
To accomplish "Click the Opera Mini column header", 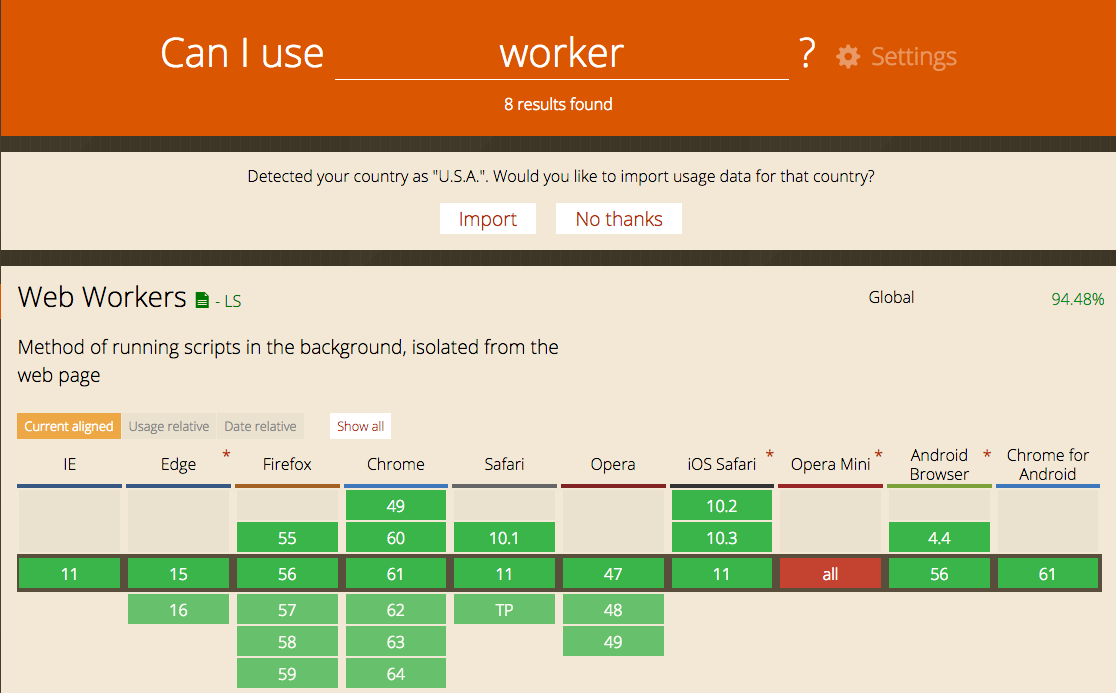I will pos(831,465).
